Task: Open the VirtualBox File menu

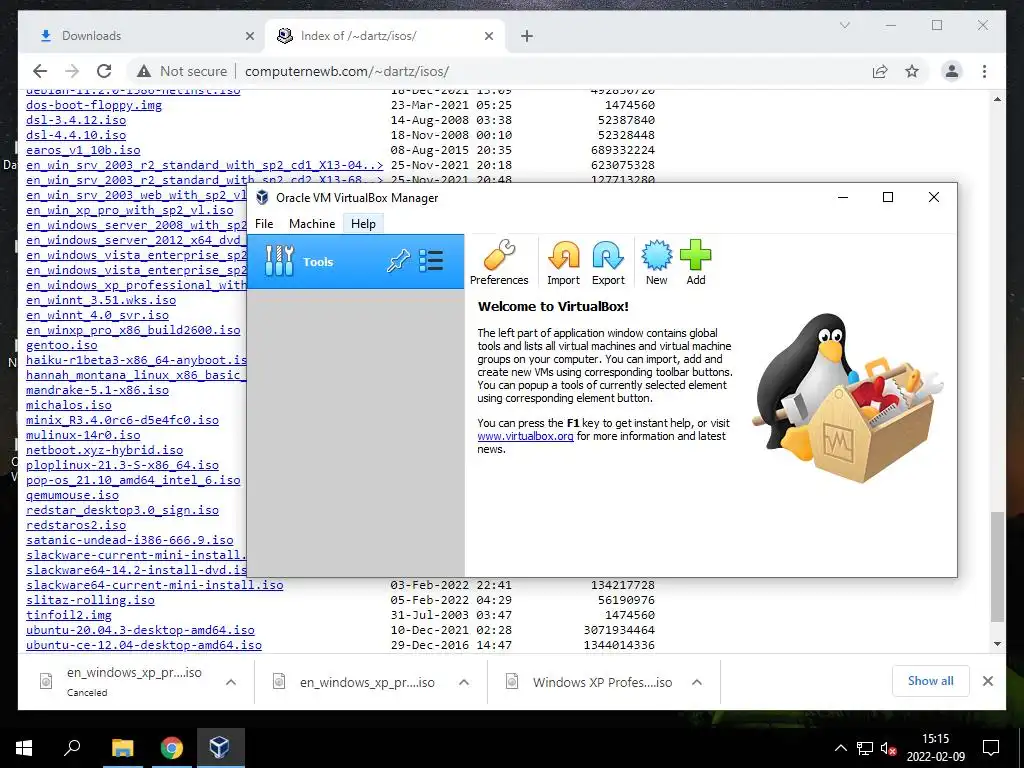Action: coord(264,223)
